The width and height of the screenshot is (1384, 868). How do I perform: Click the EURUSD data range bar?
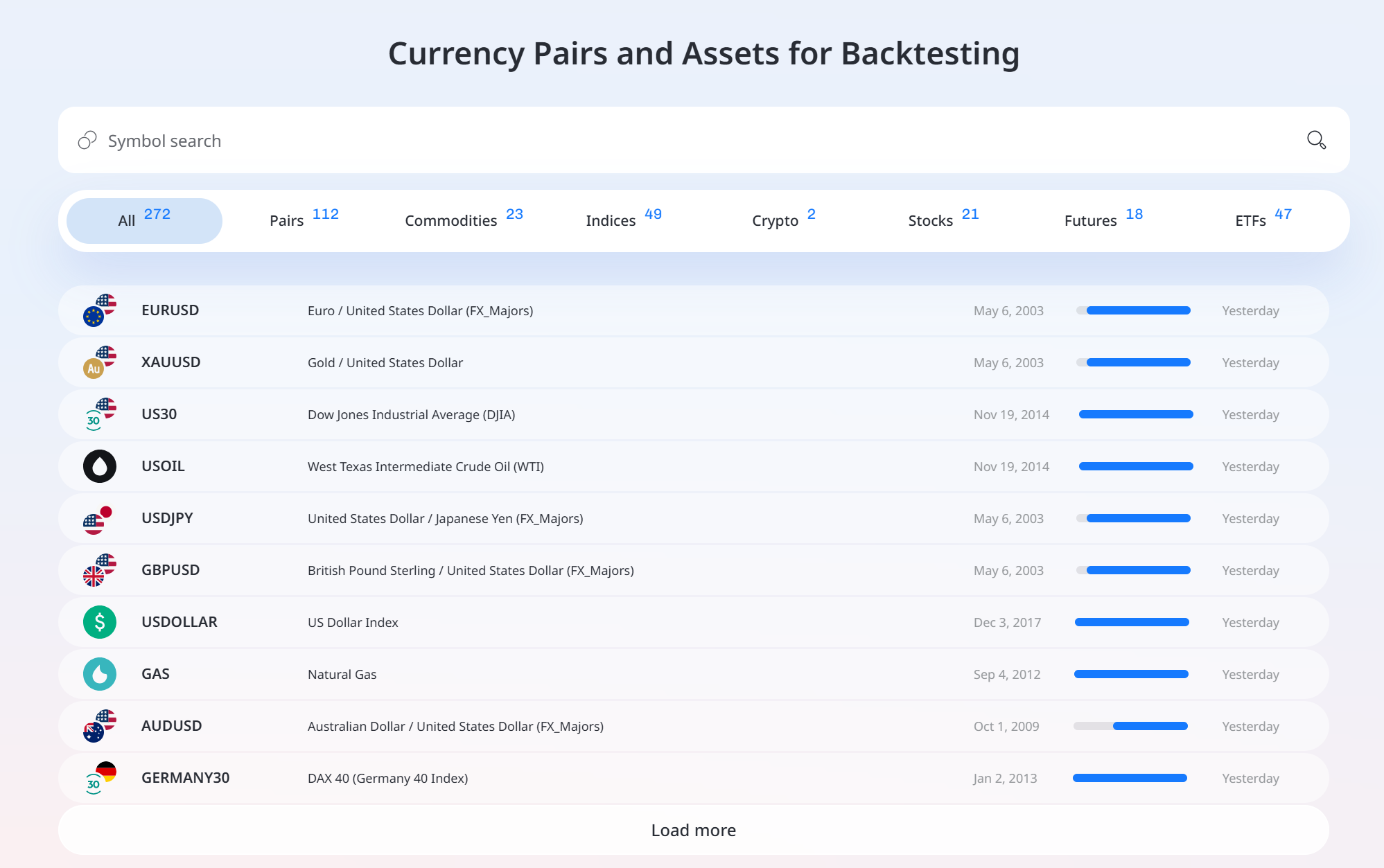[1133, 310]
